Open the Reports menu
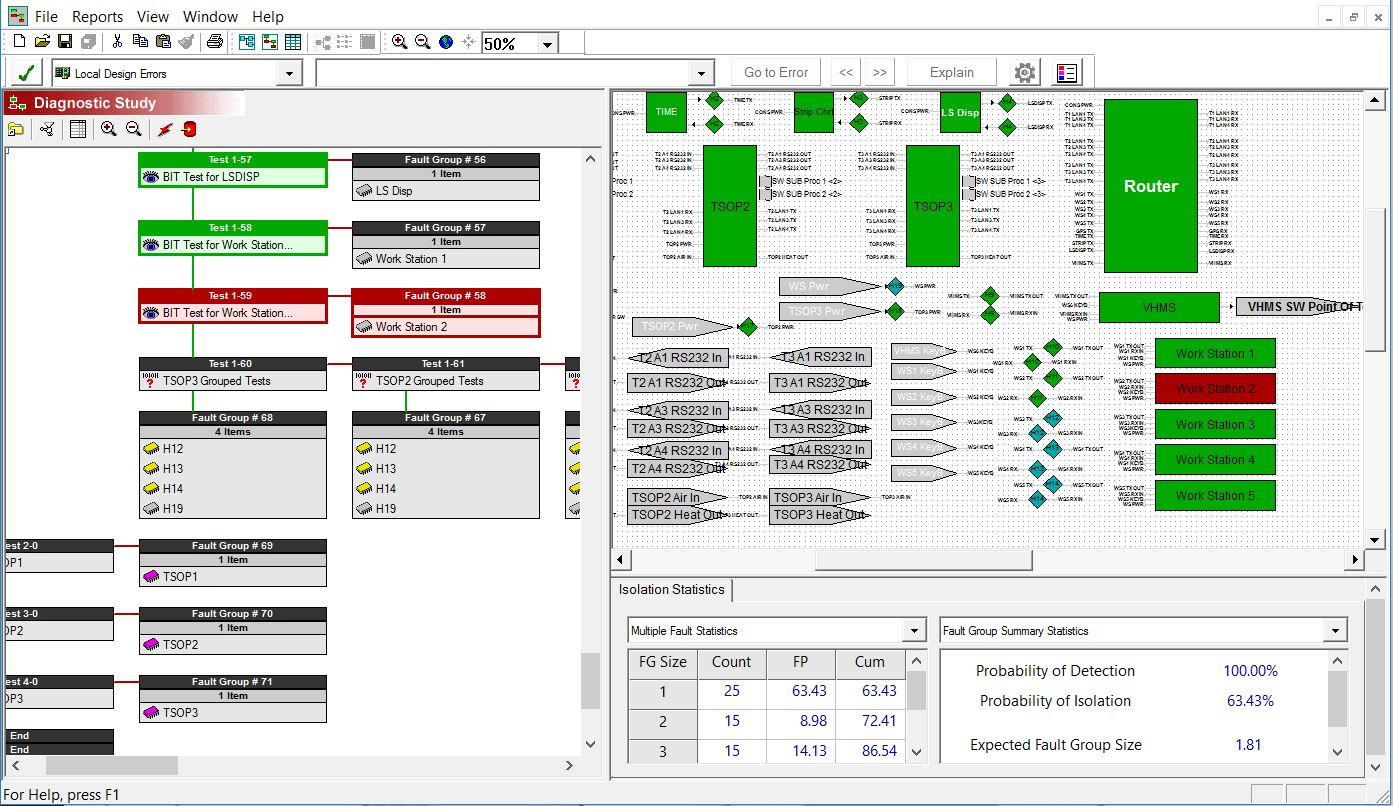This screenshot has width=1393, height=806. coord(97,16)
